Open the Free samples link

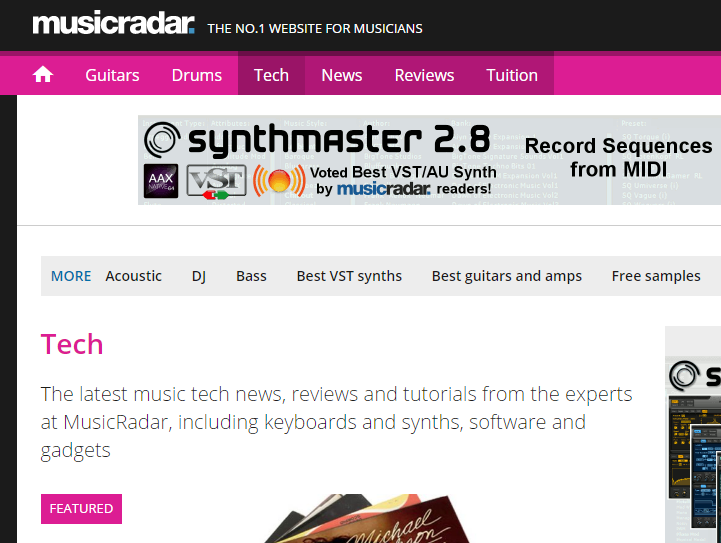tap(656, 276)
